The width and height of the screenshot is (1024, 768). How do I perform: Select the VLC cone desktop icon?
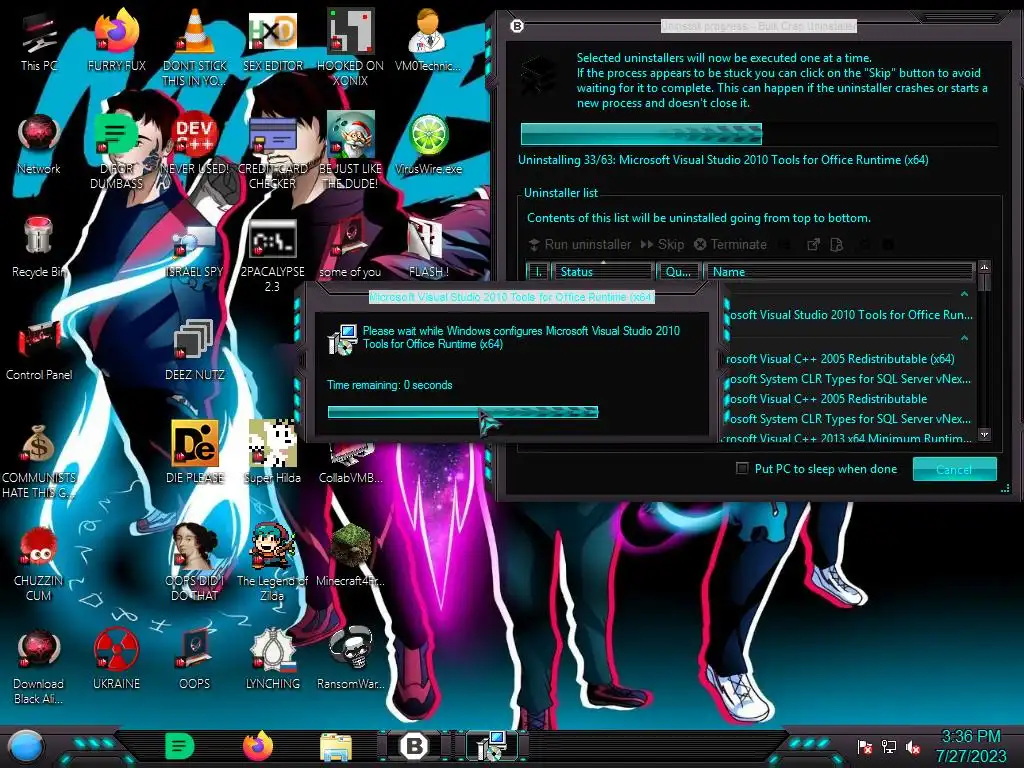pyautogui.click(x=195, y=49)
